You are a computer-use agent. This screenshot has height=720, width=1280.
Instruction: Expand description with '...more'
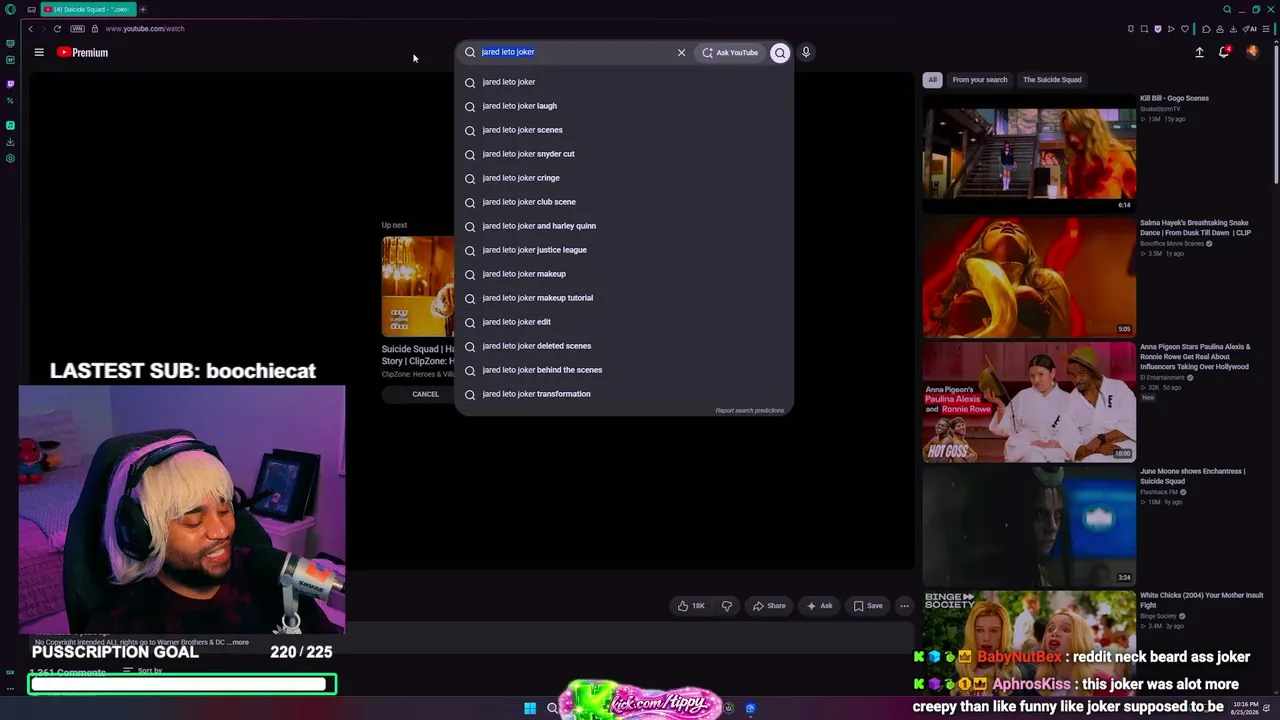[239, 642]
